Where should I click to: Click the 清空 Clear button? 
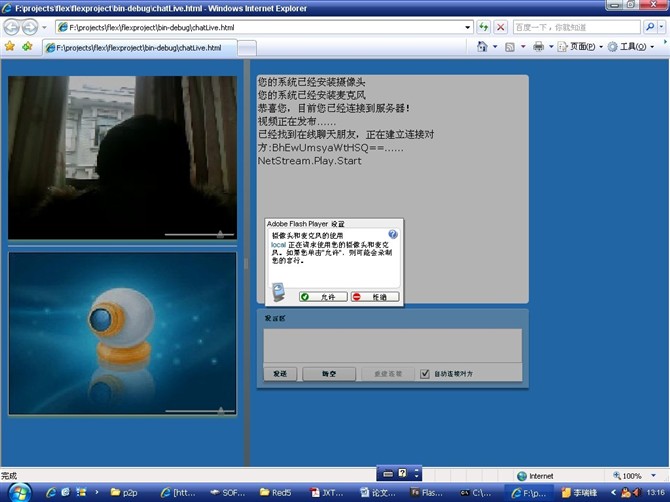pyautogui.click(x=329, y=374)
